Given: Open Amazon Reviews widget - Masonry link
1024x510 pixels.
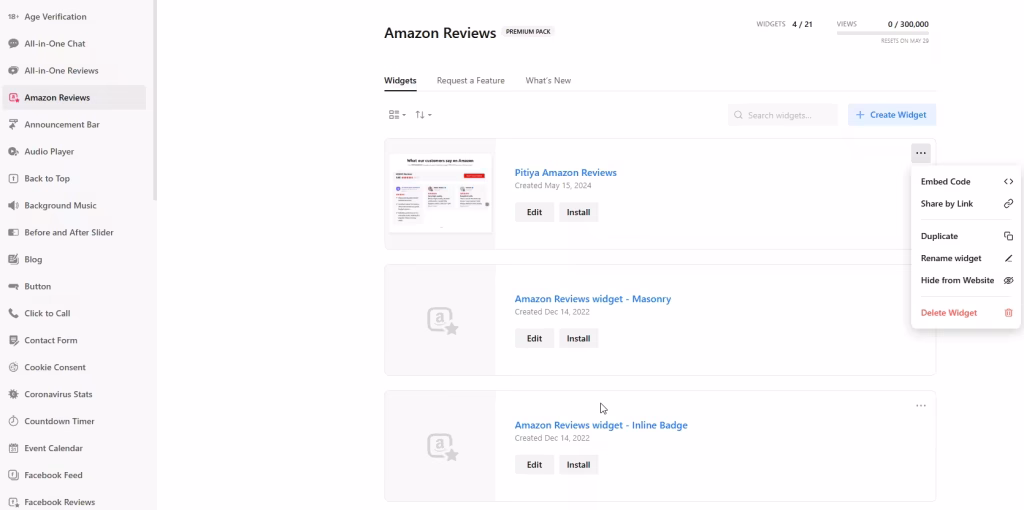Looking at the screenshot, I should (593, 299).
